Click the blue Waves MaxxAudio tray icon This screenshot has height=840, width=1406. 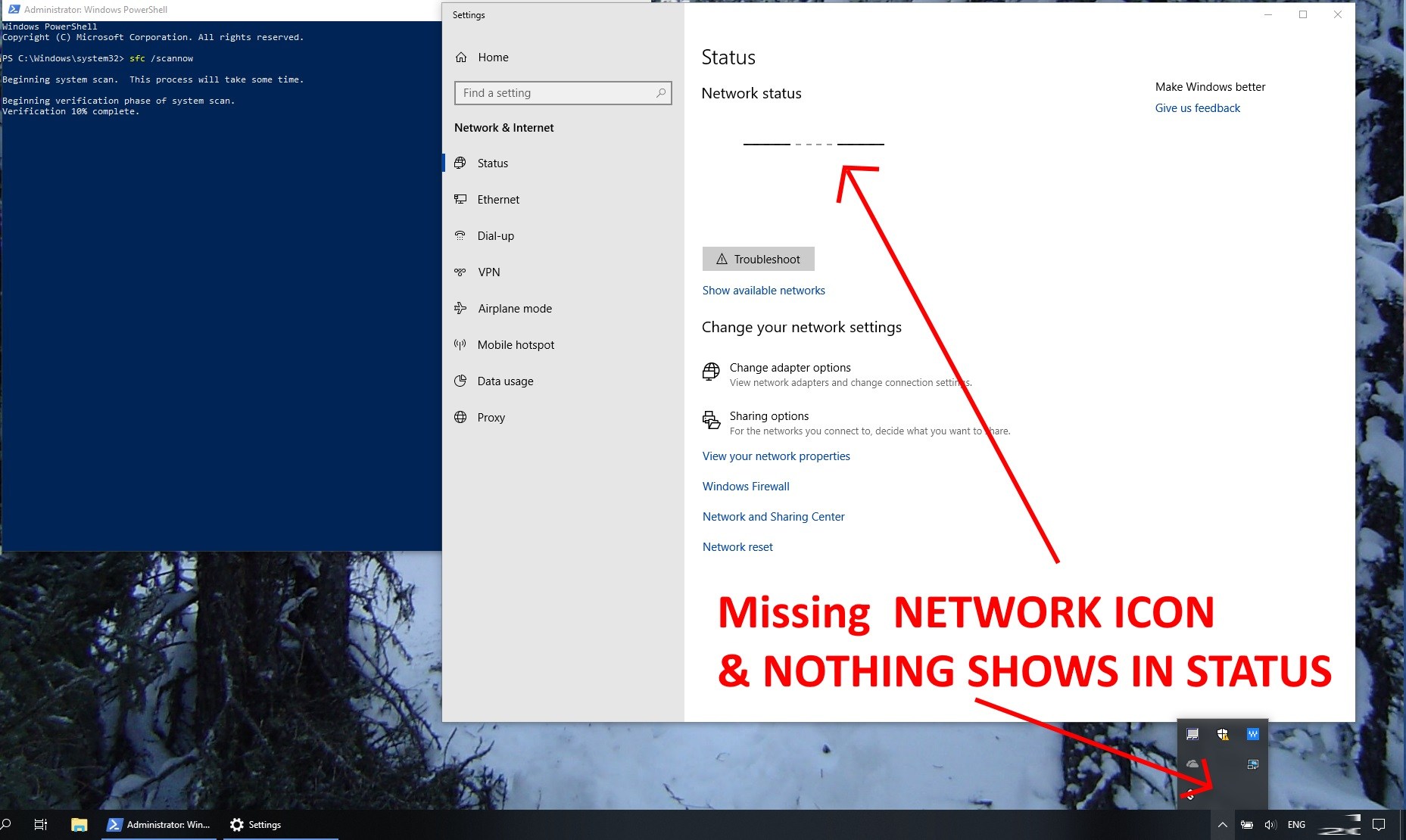[1252, 734]
